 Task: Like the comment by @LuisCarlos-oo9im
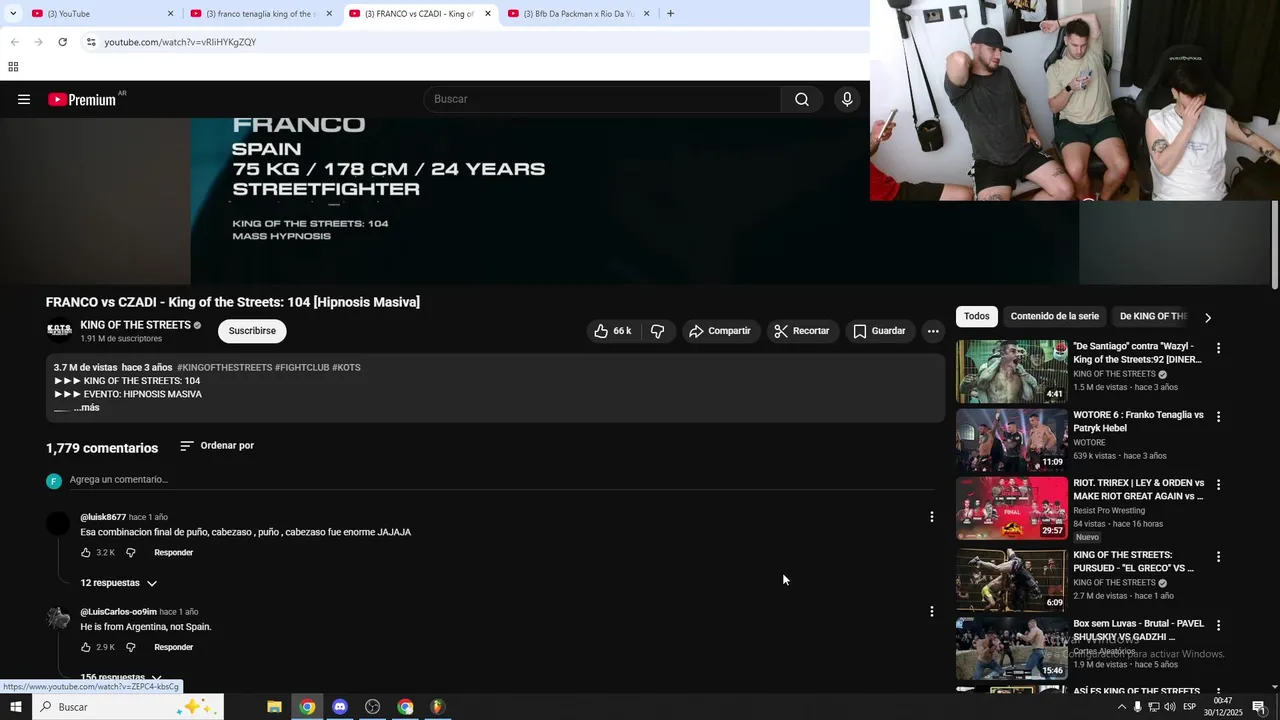86,647
